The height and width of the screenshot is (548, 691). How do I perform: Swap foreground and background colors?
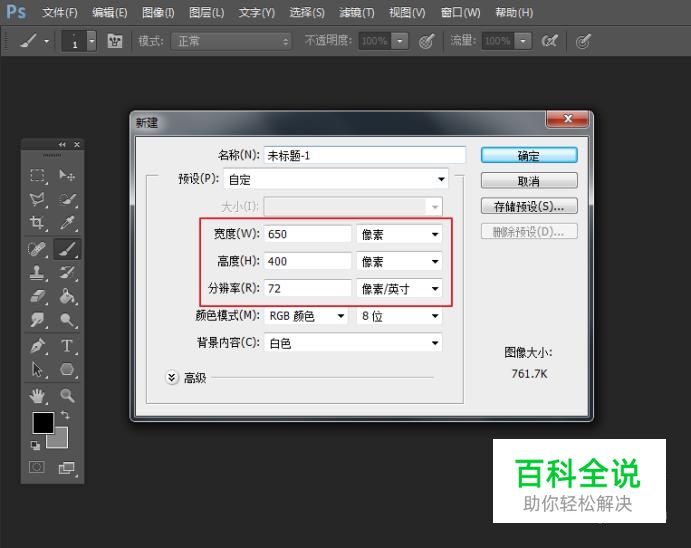point(65,415)
